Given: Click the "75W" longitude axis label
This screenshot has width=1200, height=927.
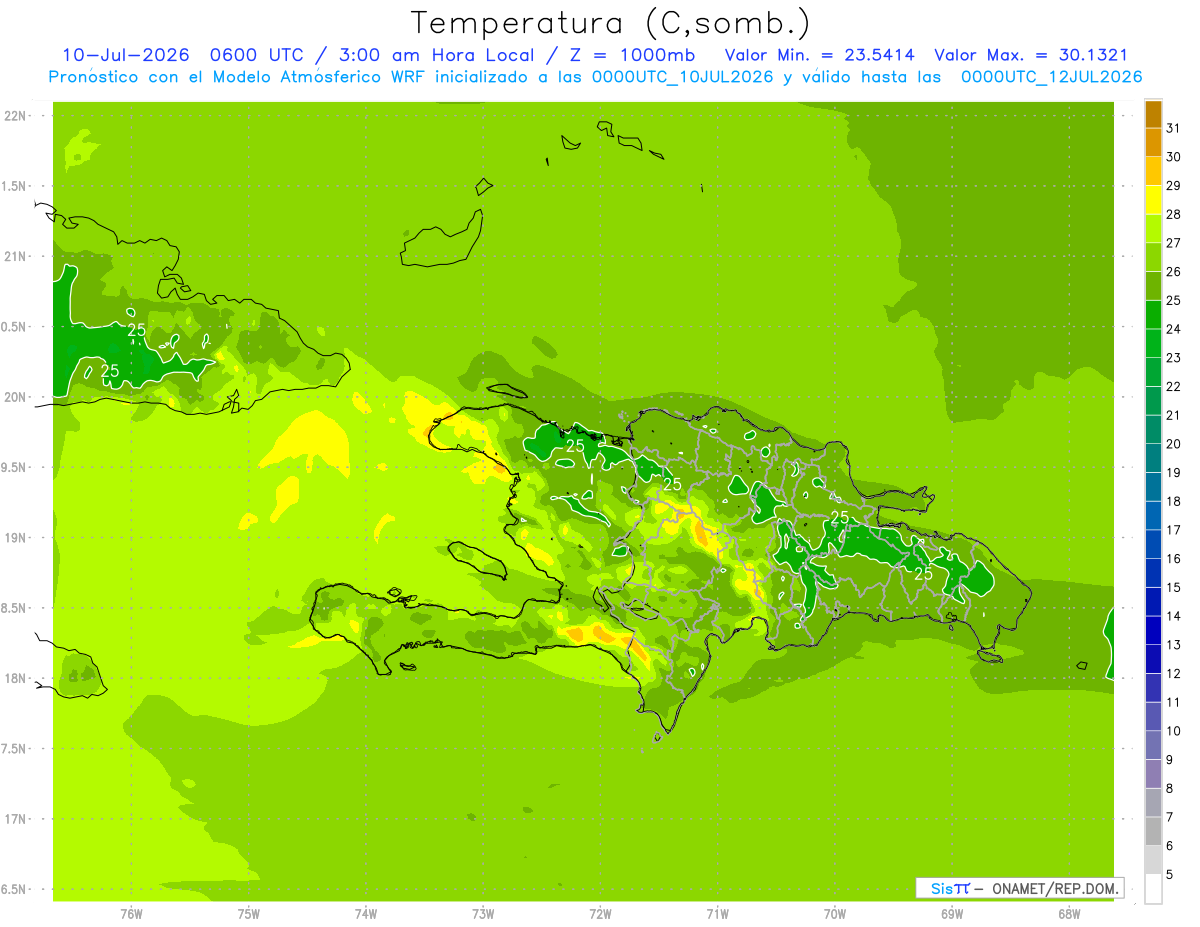Looking at the screenshot, I should [x=248, y=914].
